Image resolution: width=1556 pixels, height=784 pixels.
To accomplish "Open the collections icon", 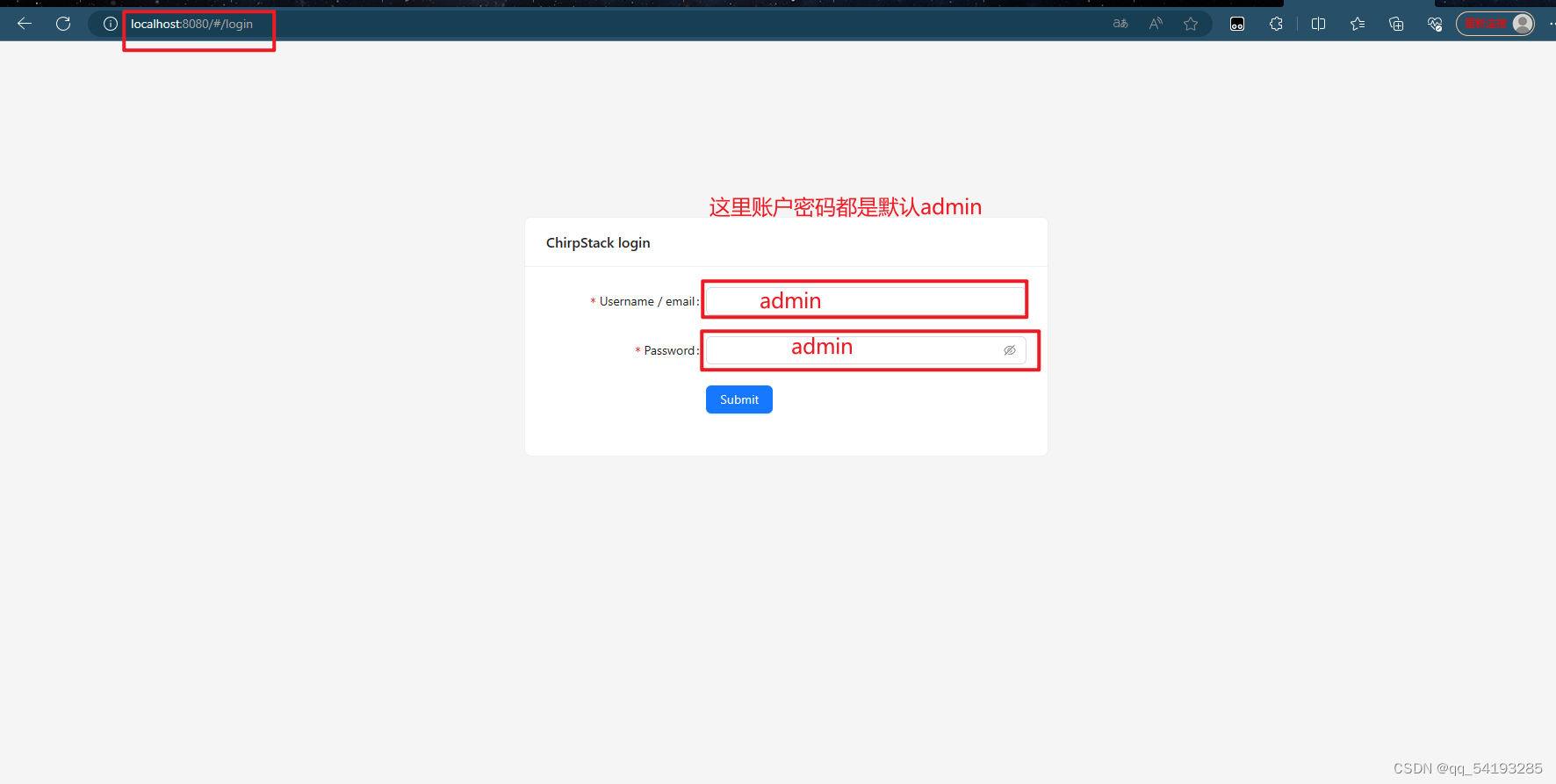I will point(1396,24).
